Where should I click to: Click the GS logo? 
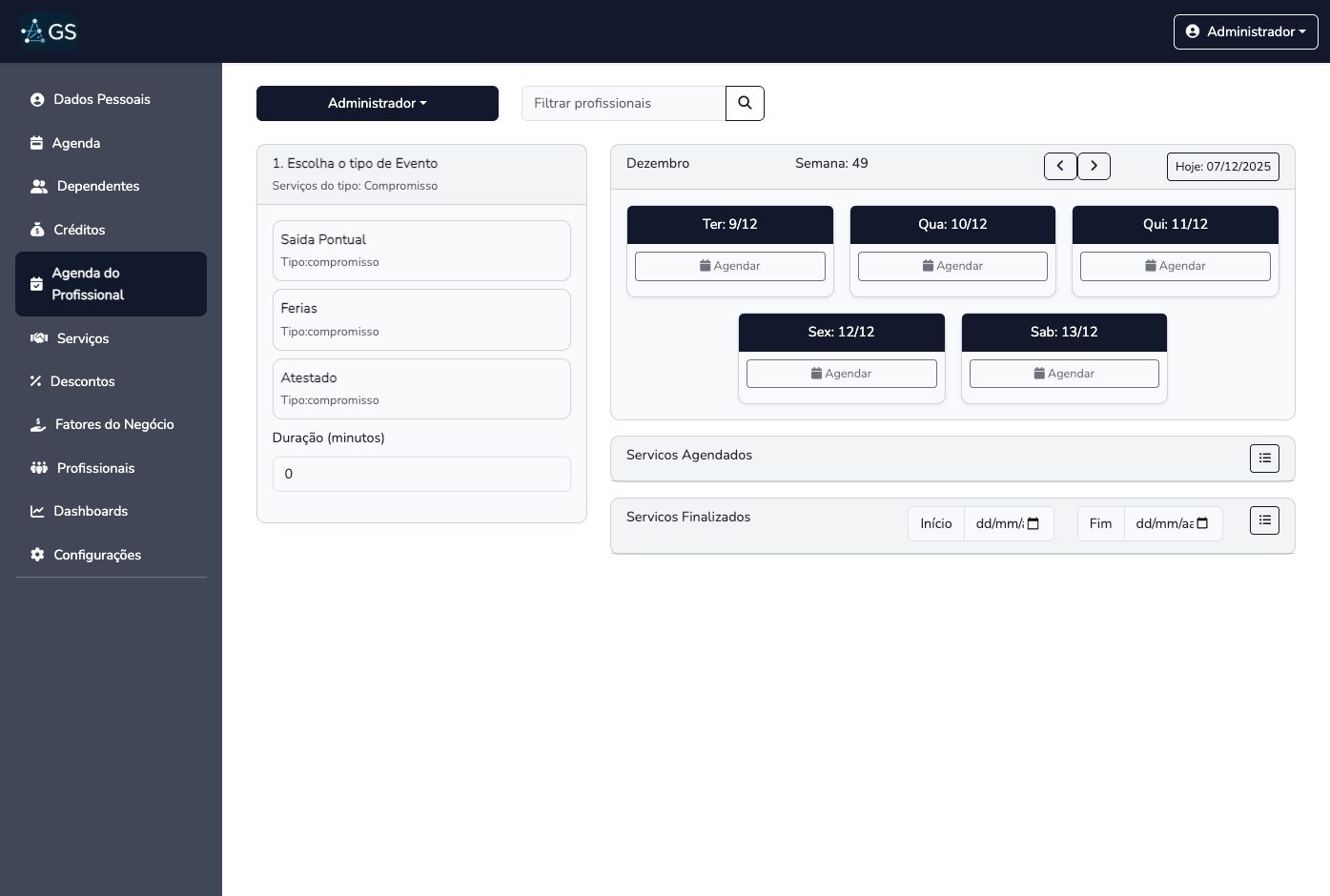(x=49, y=31)
